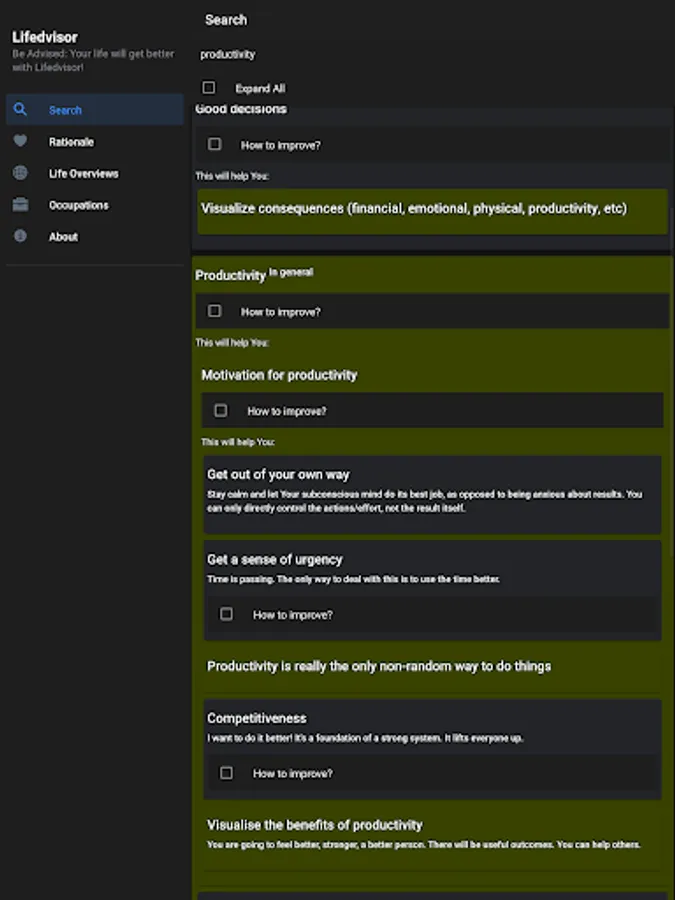Click the briefcase Occupations icon
This screenshot has width=675, height=900.
(x=20, y=205)
